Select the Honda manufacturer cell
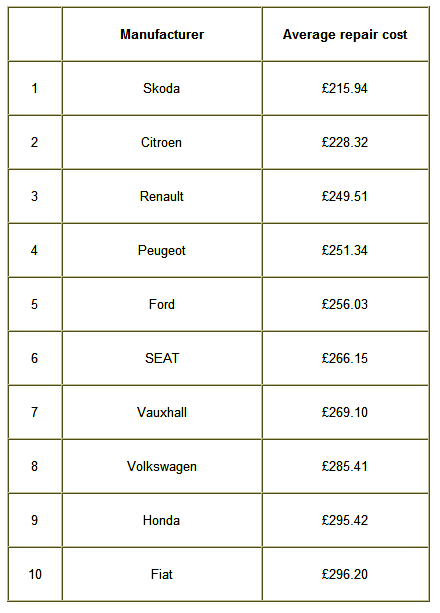 tap(162, 520)
